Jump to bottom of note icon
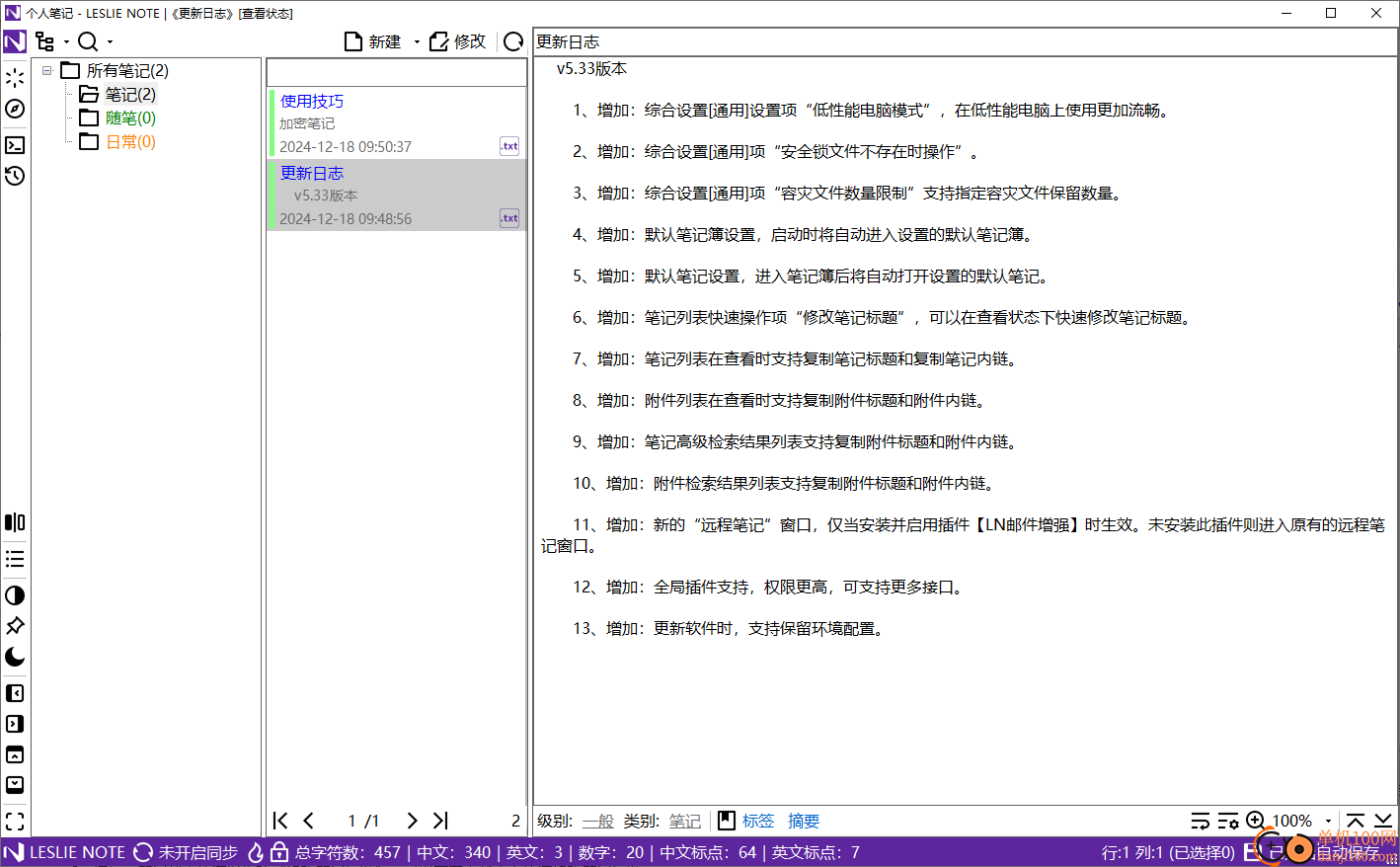Viewport: 1400px width, 867px height. tap(1383, 821)
